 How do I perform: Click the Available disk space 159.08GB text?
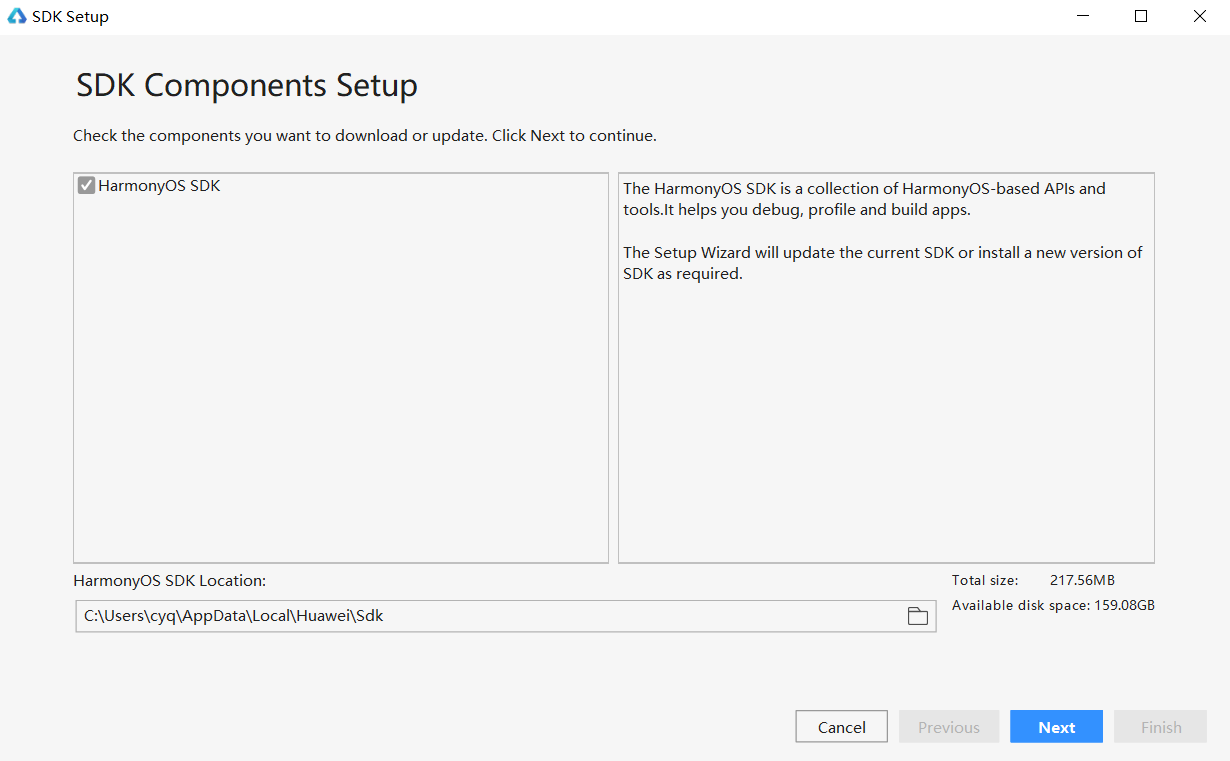tap(1053, 605)
